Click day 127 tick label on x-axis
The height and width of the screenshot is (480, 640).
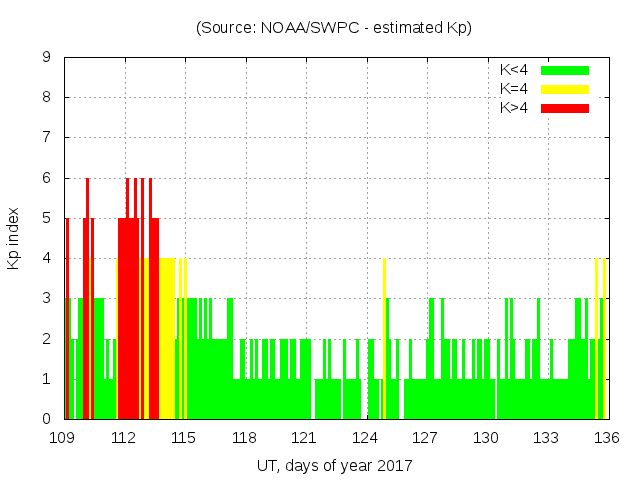point(426,438)
